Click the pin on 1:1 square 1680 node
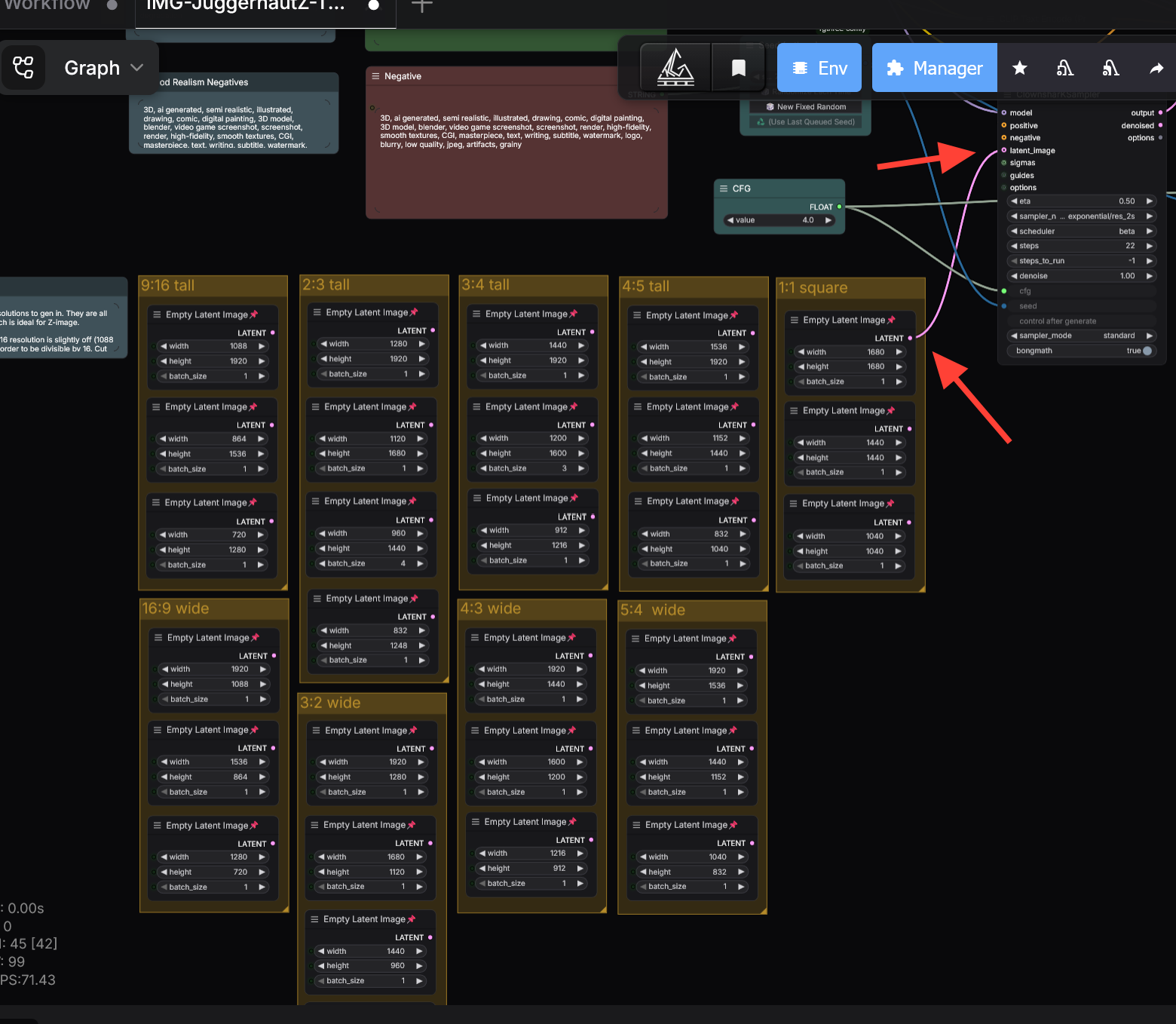1176x1024 pixels. tap(891, 320)
